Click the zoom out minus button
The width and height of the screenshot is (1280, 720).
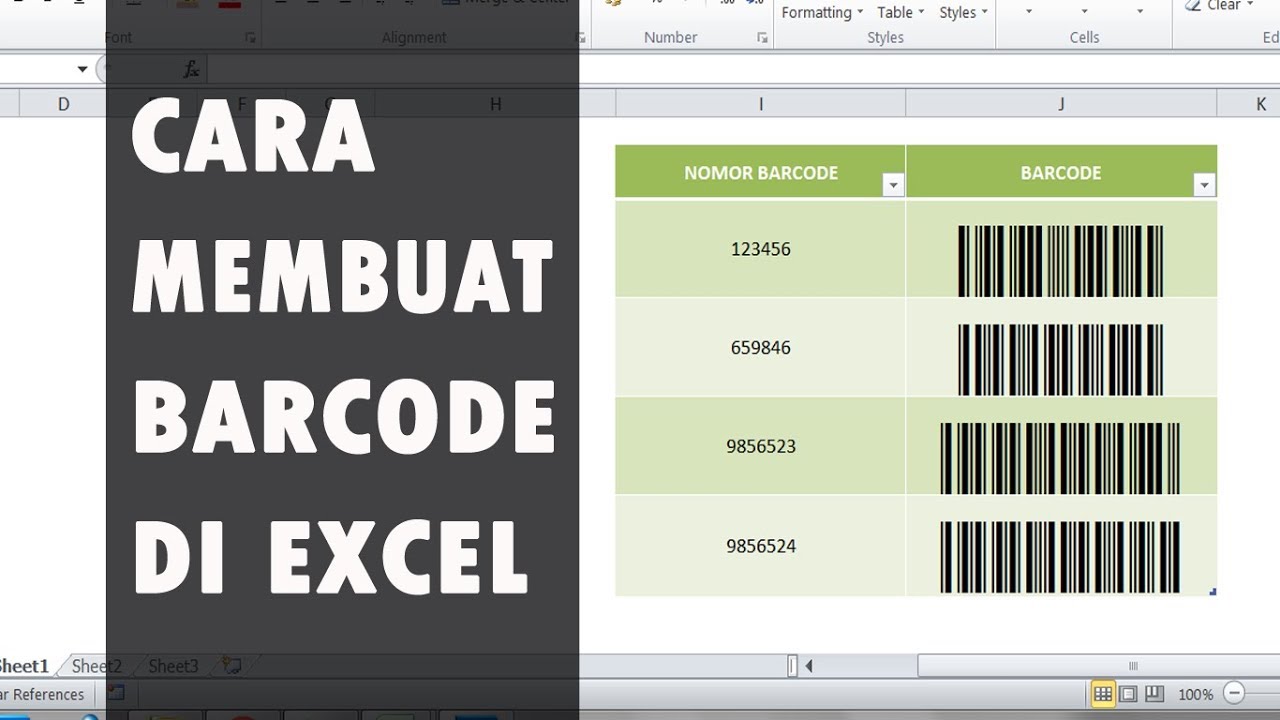[x=1234, y=694]
